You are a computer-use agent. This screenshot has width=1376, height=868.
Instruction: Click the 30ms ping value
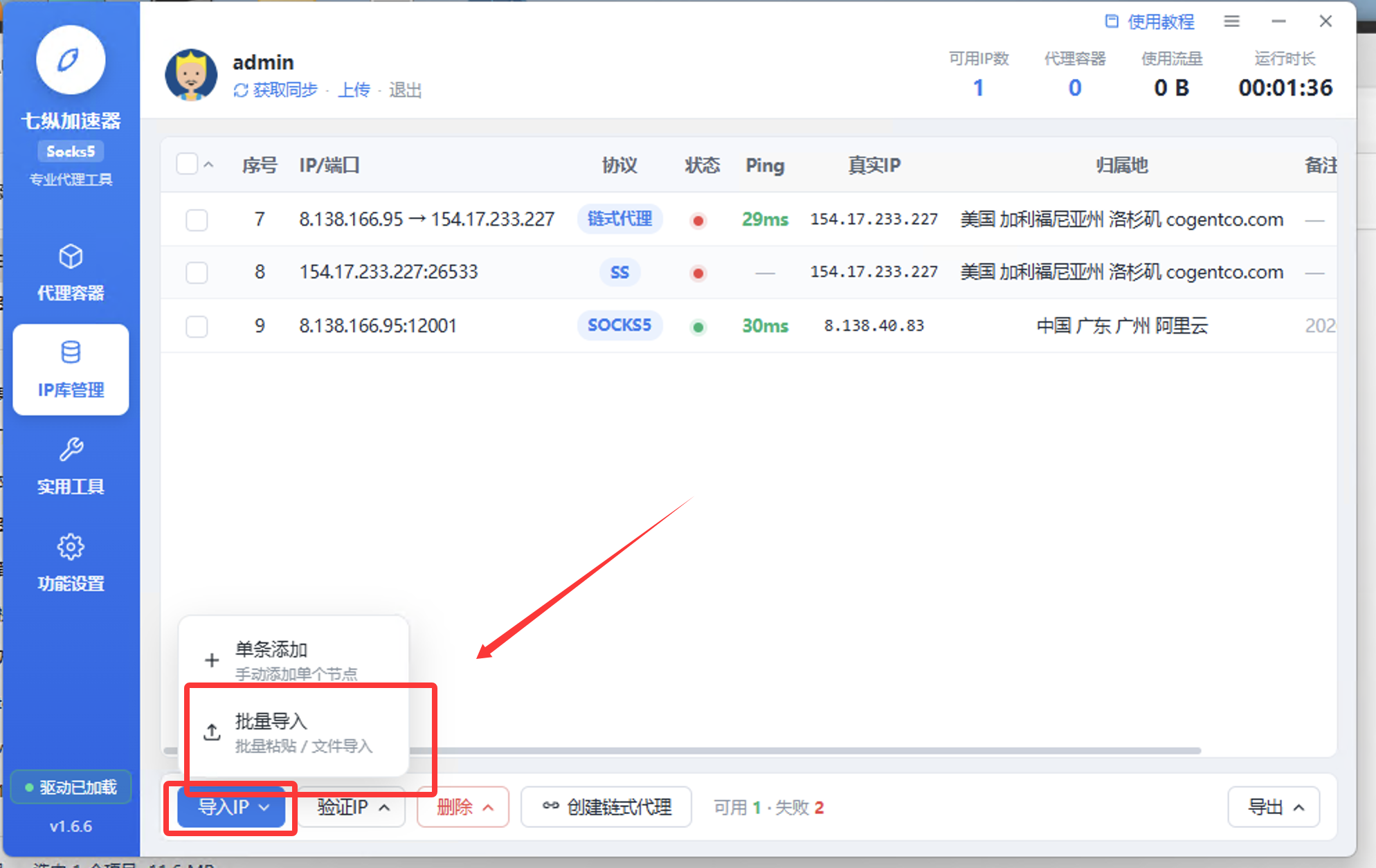coord(765,326)
